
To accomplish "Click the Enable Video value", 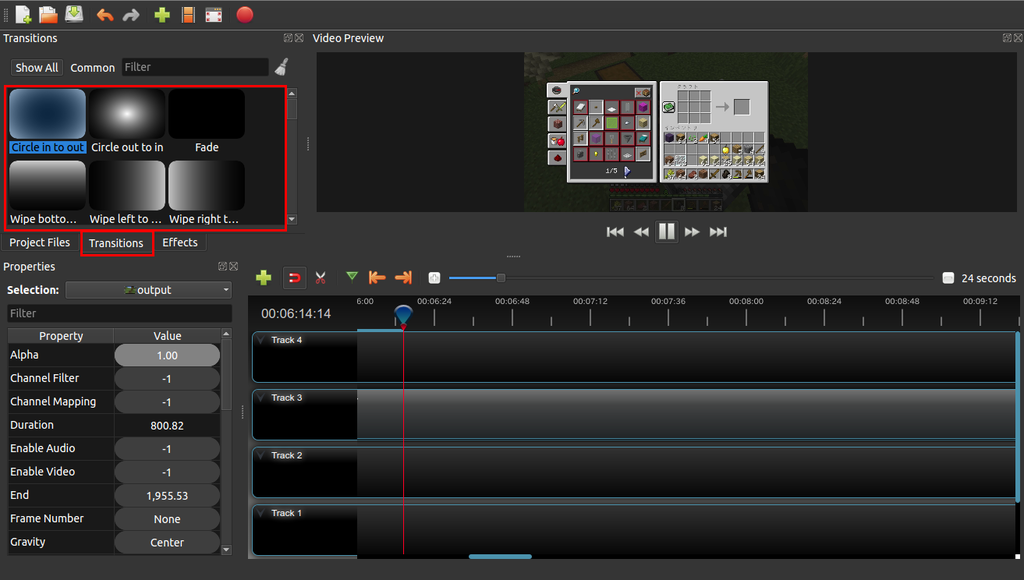I will (x=167, y=472).
